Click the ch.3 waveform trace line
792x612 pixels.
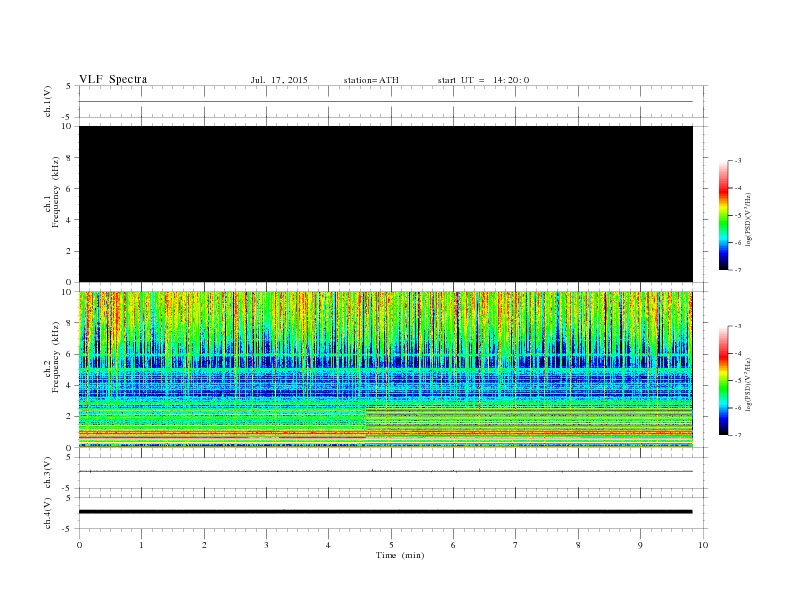[386, 472]
